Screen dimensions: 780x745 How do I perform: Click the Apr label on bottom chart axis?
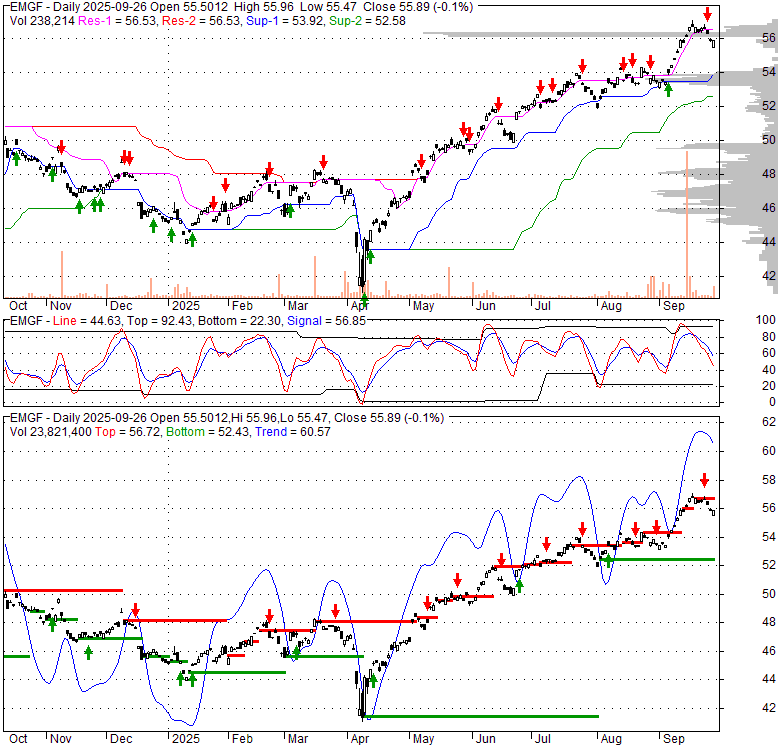[360, 739]
